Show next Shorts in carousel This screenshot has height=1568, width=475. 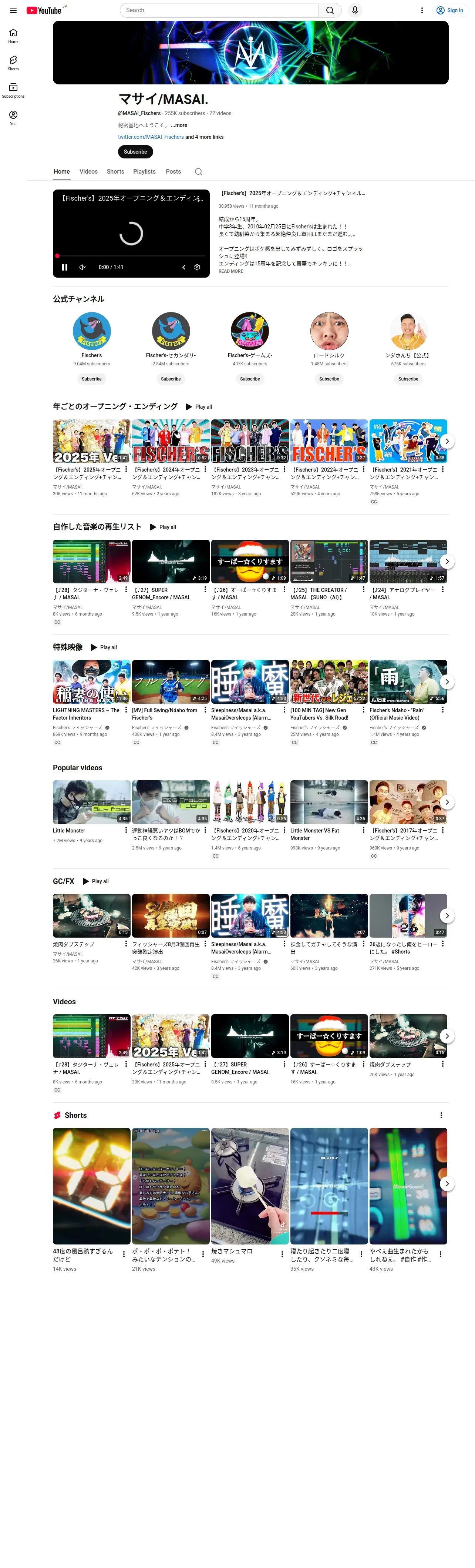click(x=447, y=1185)
